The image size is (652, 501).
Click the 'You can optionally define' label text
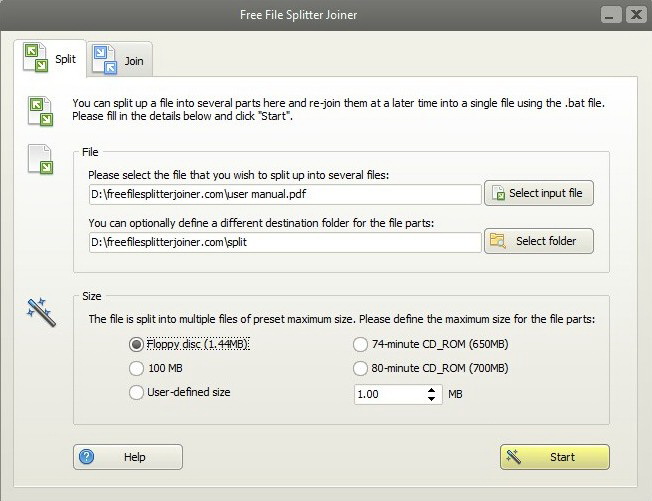pyautogui.click(x=261, y=223)
